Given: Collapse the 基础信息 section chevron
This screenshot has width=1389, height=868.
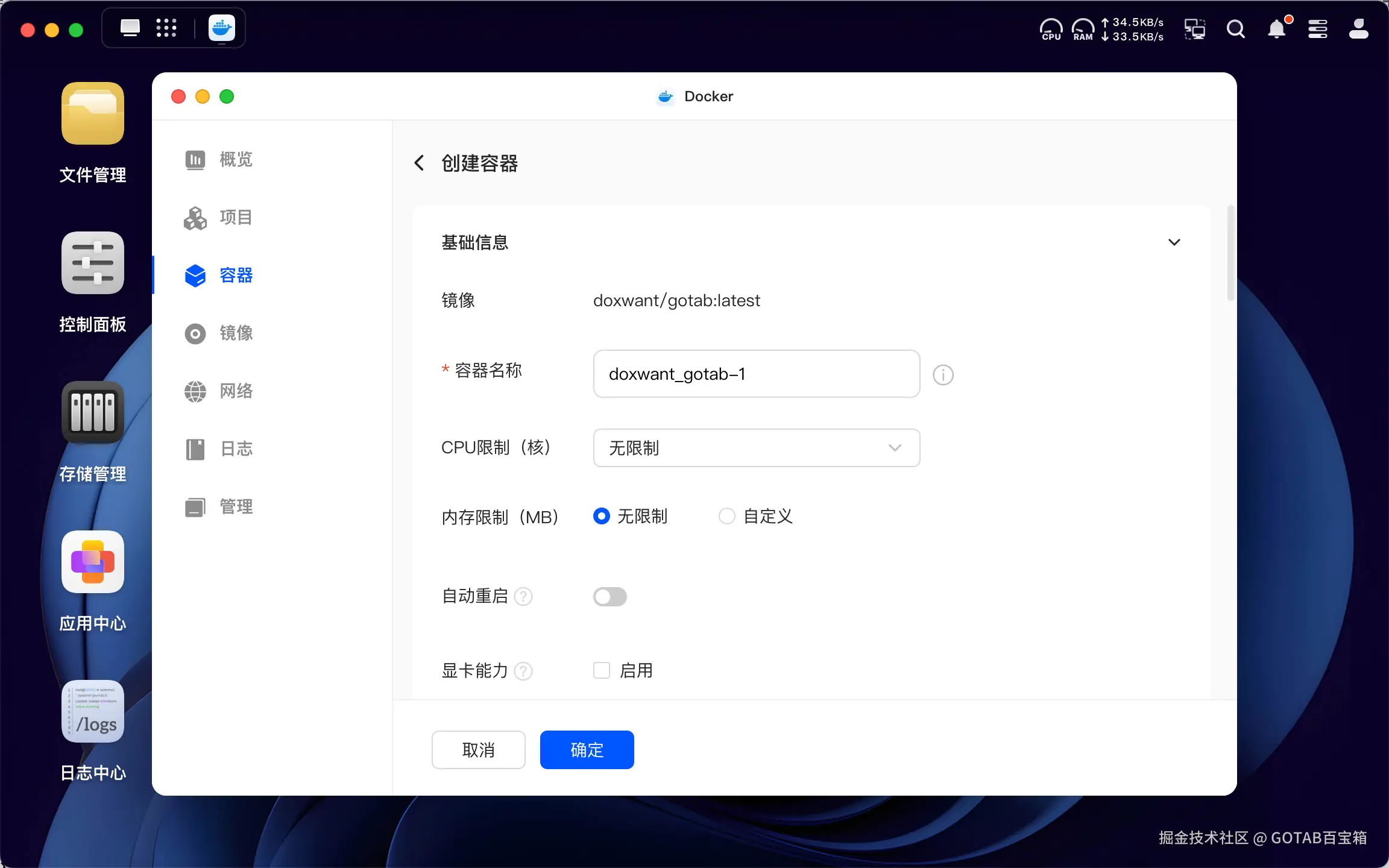Looking at the screenshot, I should click(1174, 242).
